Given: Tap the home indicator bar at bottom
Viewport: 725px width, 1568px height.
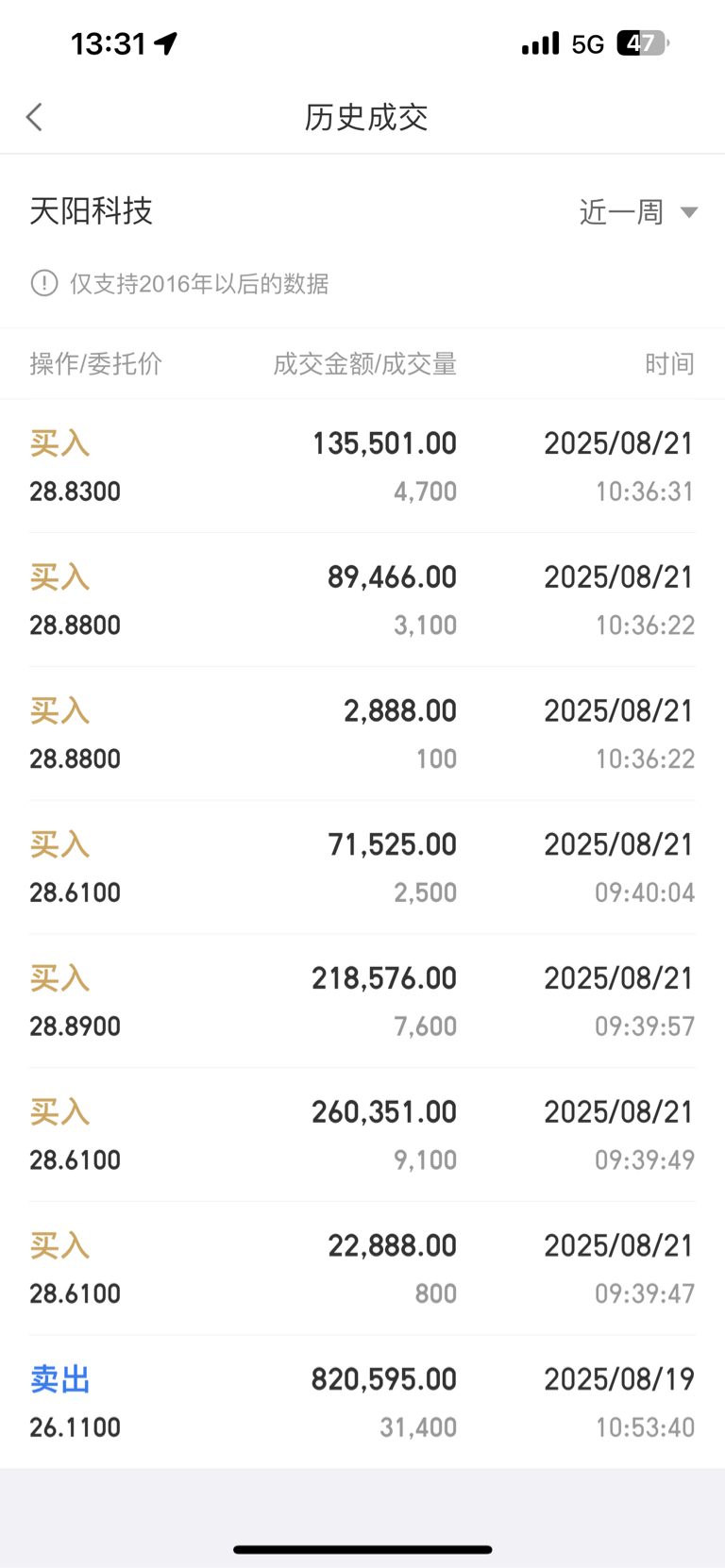Looking at the screenshot, I should click(362, 1549).
